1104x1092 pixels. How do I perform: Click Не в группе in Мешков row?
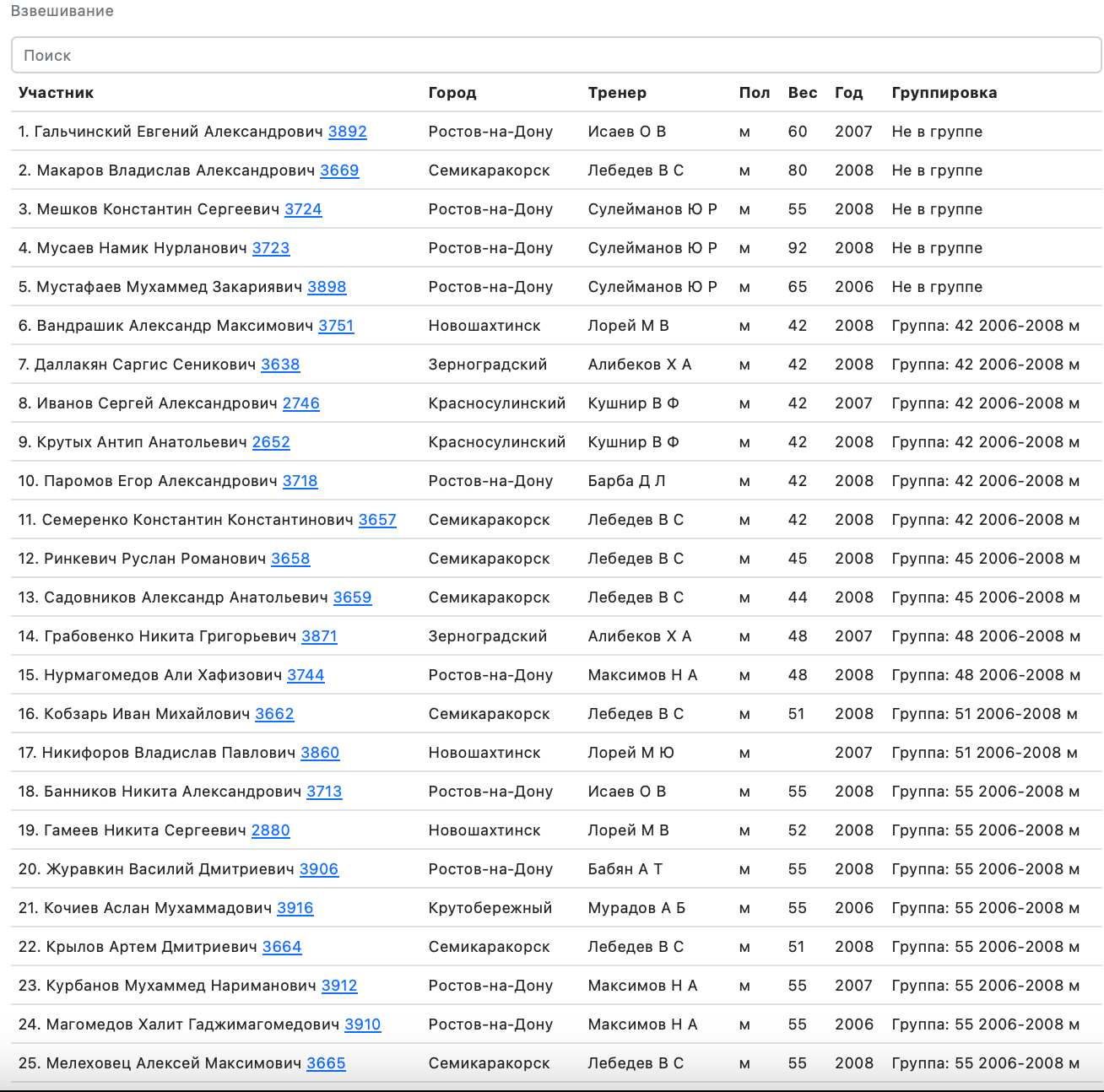[x=937, y=209]
